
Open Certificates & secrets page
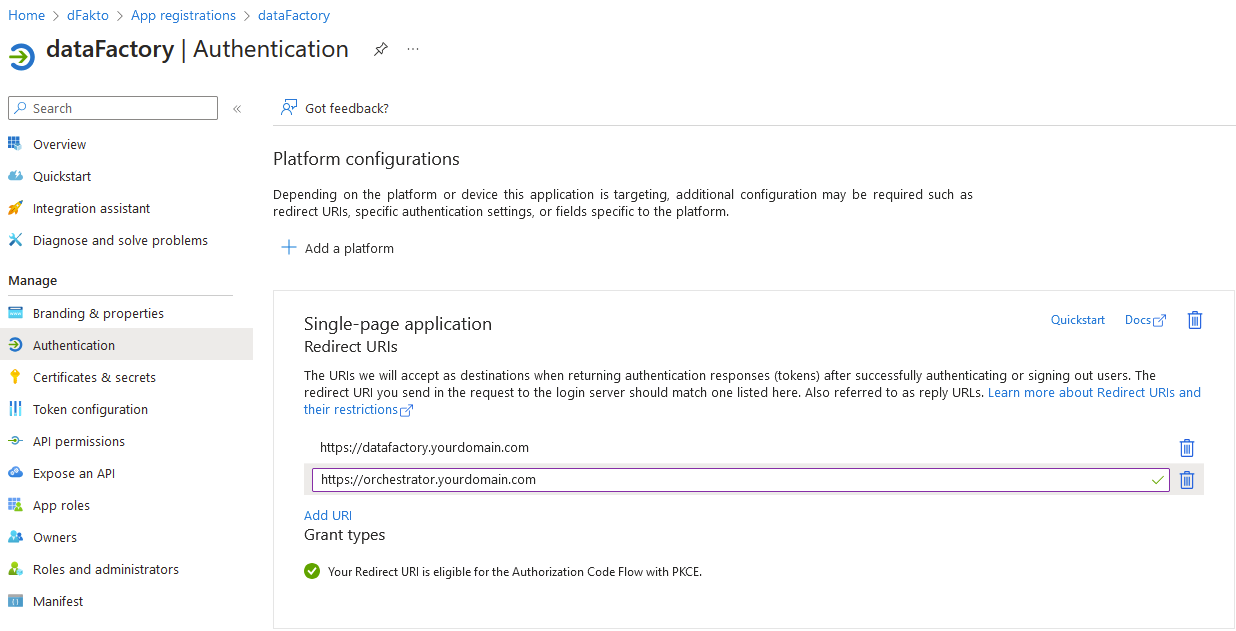click(x=94, y=377)
